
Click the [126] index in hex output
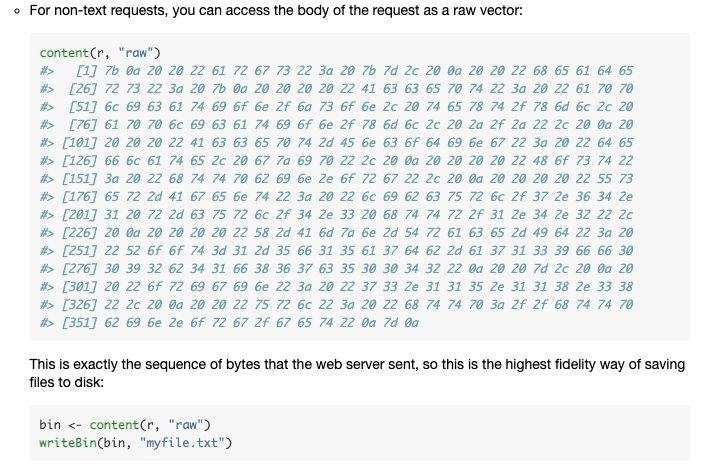point(79,161)
